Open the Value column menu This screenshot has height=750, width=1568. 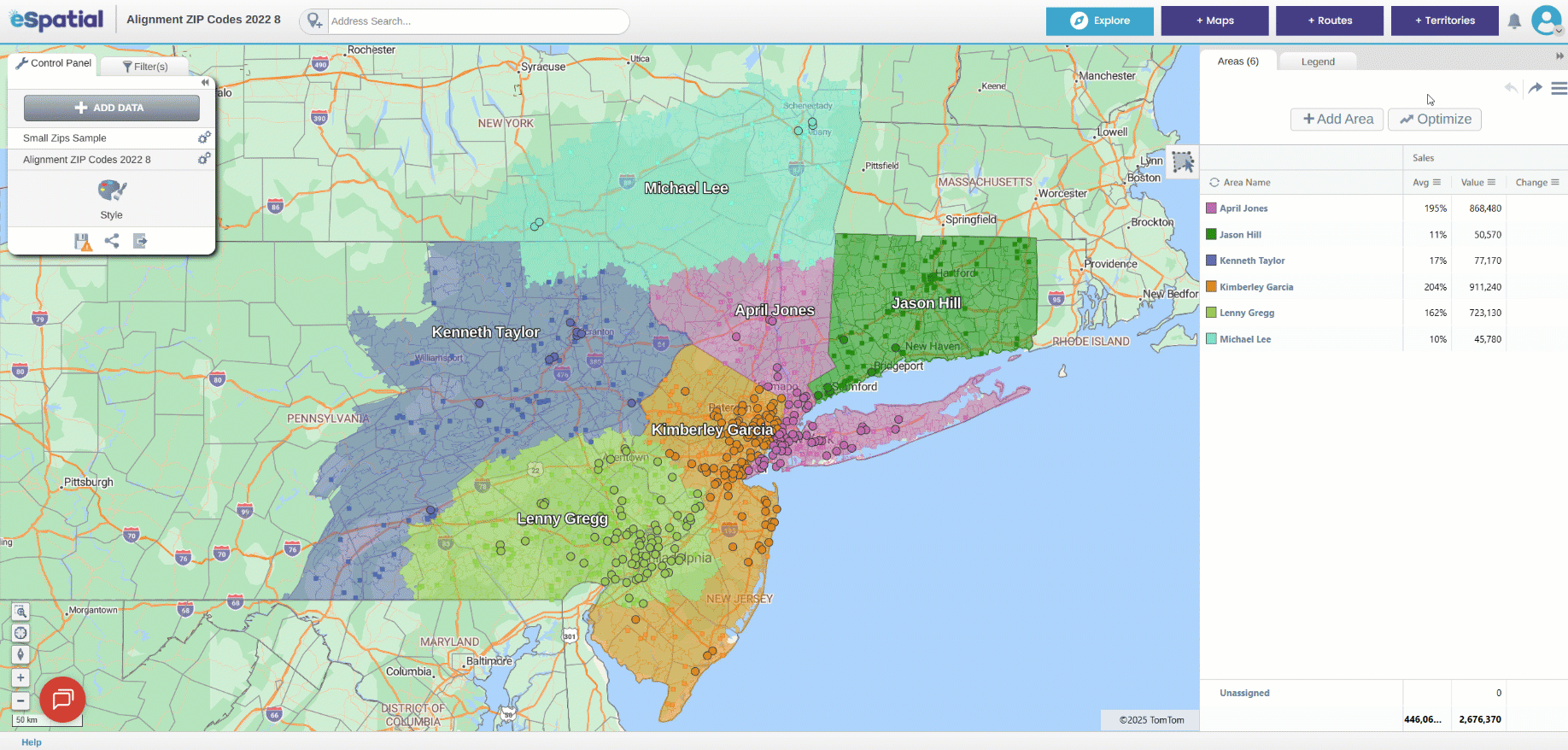(1491, 182)
